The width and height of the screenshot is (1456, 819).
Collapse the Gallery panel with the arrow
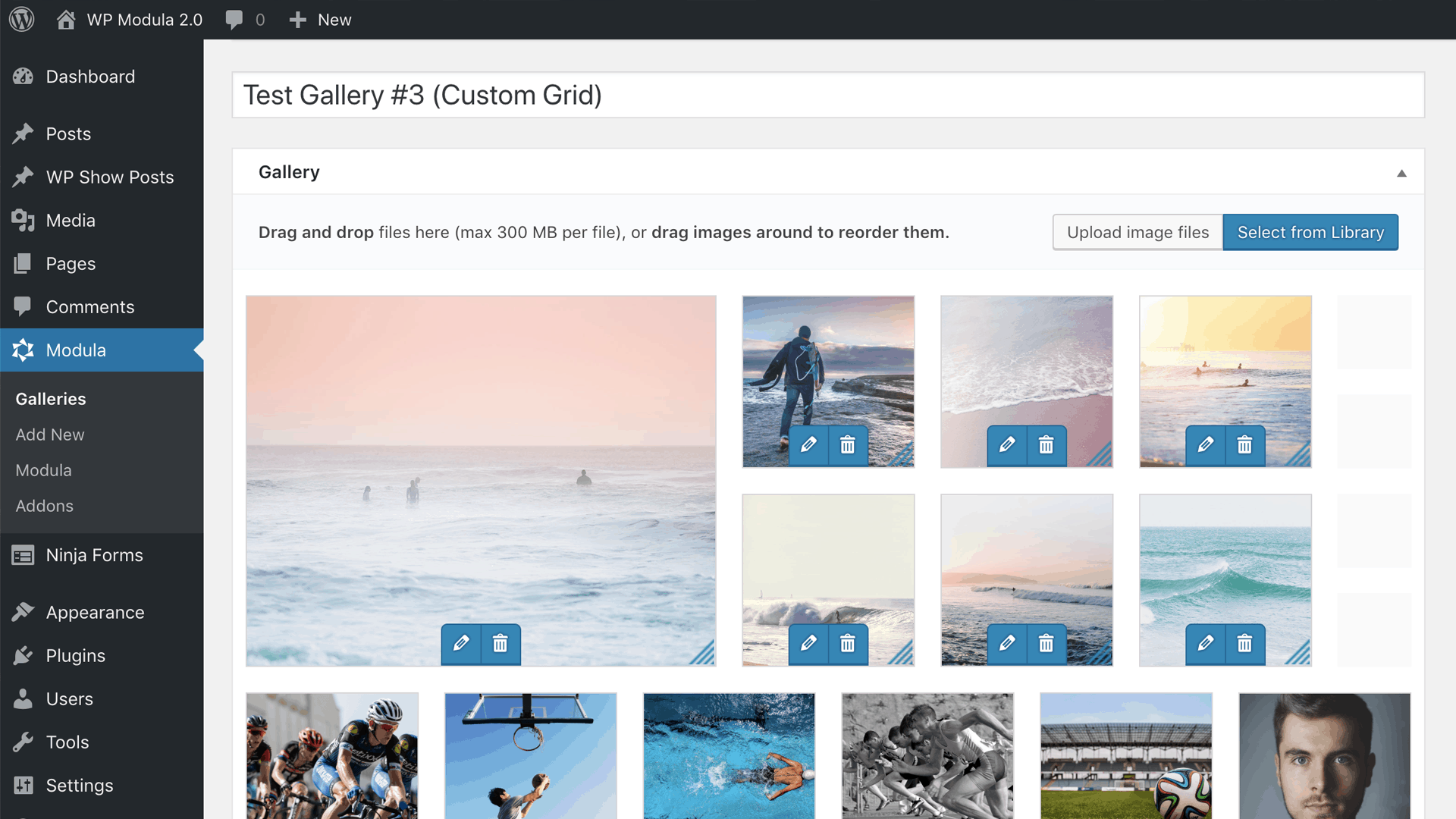coord(1401,174)
